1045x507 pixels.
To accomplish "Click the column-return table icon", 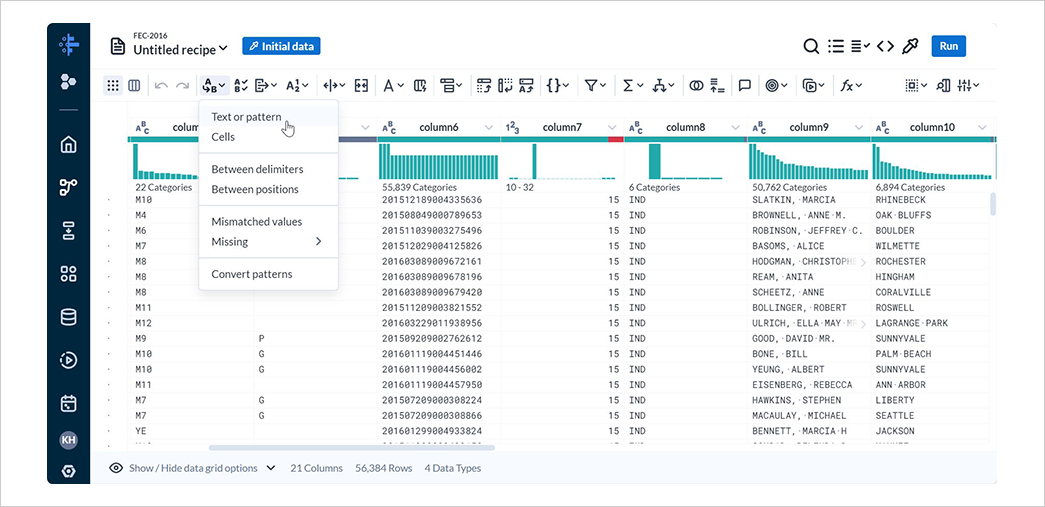I will tap(505, 85).
